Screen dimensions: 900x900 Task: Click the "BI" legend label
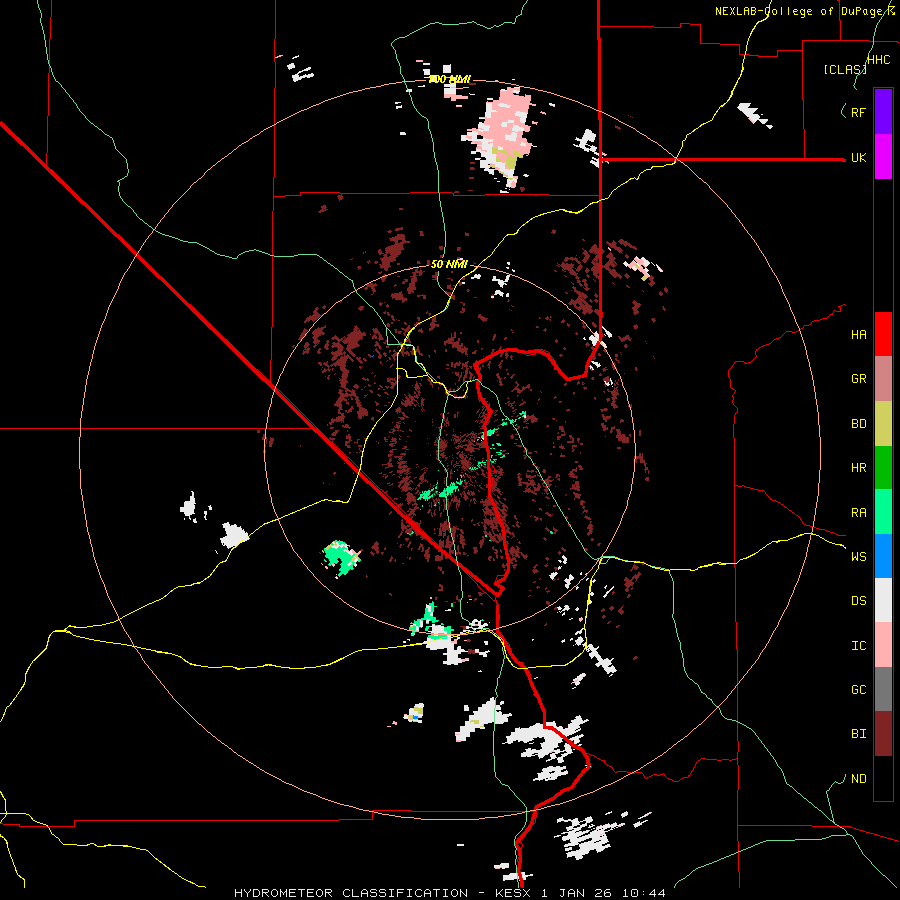click(x=858, y=734)
